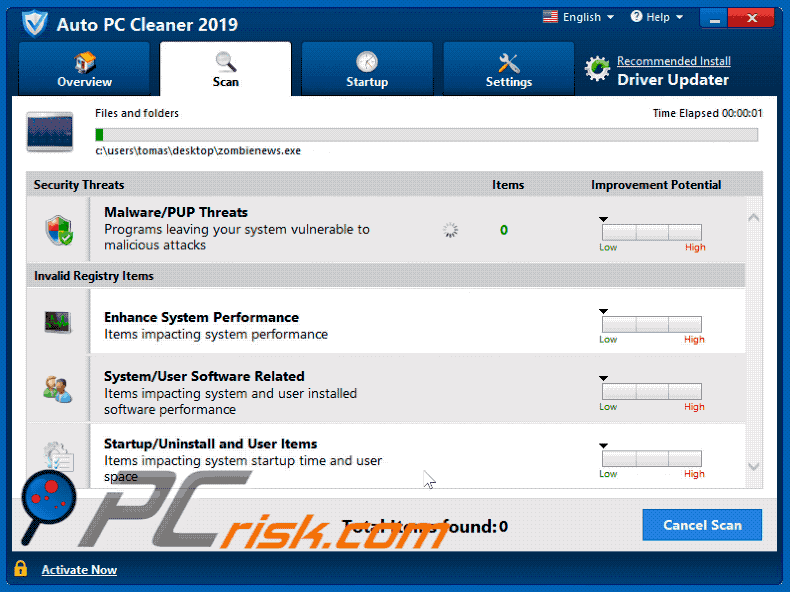Click the Enhance System Performance potential meter
This screenshot has width=790, height=592.
[651, 325]
